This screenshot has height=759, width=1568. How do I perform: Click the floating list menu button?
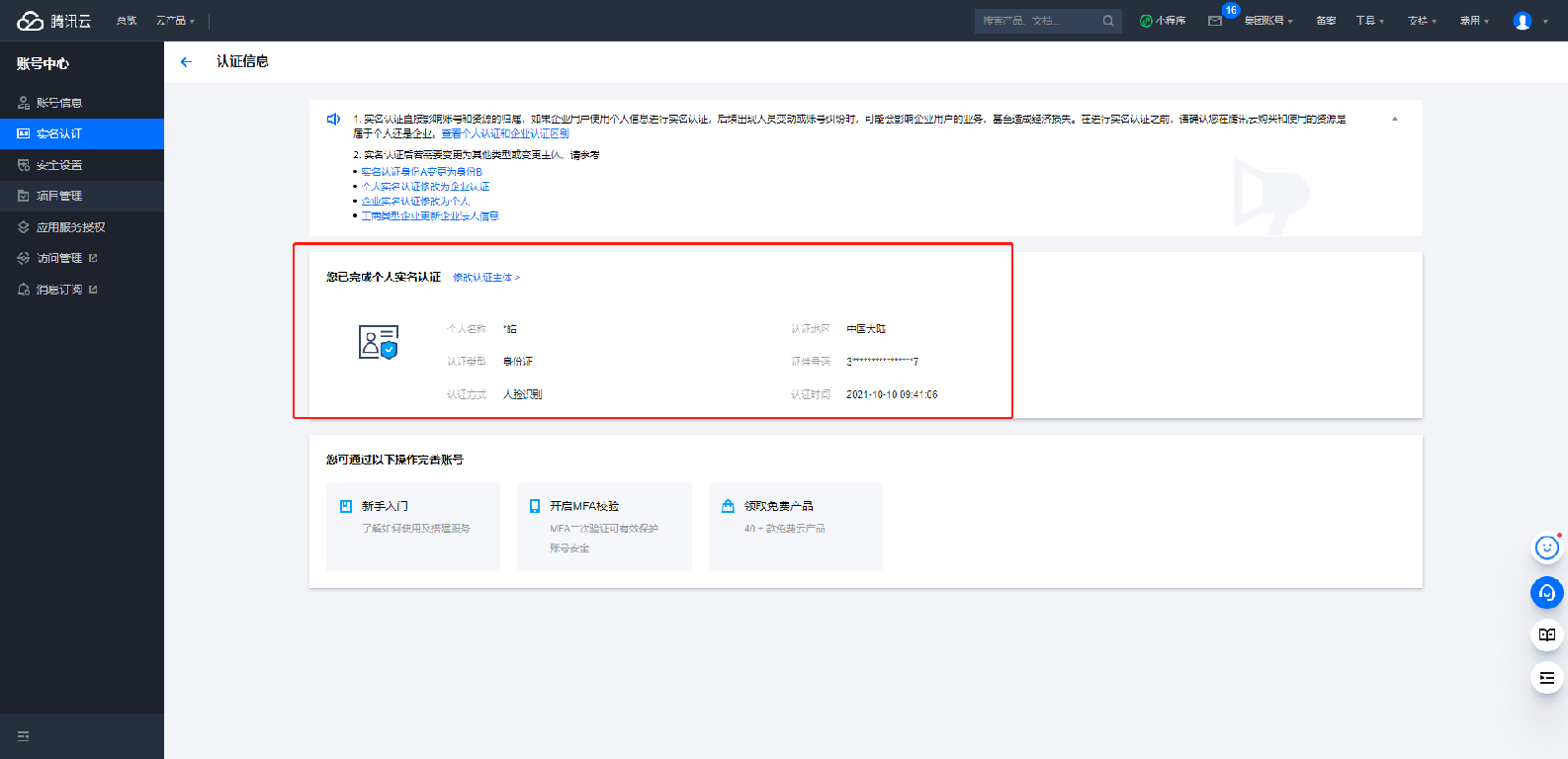[1547, 678]
